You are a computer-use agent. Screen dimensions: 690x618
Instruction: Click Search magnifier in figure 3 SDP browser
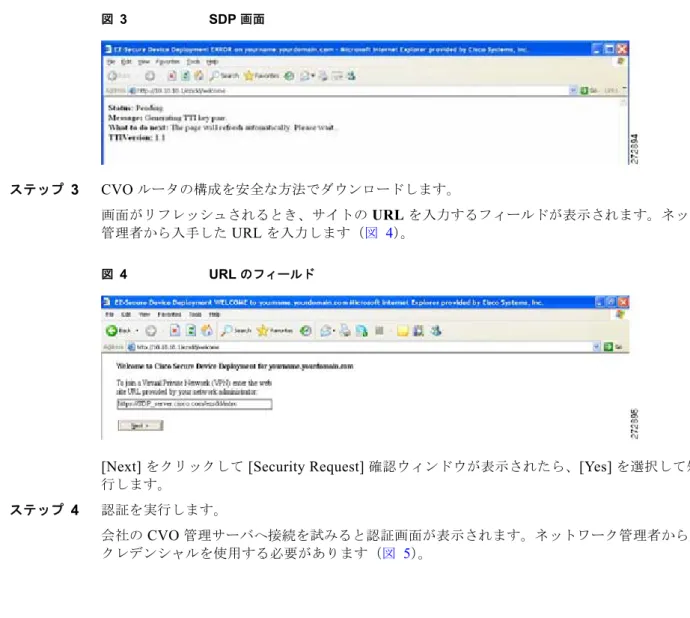(215, 76)
